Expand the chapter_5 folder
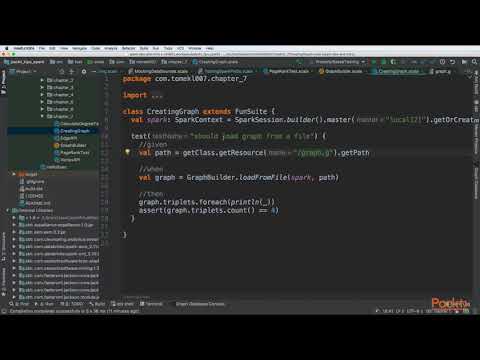The width and height of the screenshot is (480, 360). [42, 102]
